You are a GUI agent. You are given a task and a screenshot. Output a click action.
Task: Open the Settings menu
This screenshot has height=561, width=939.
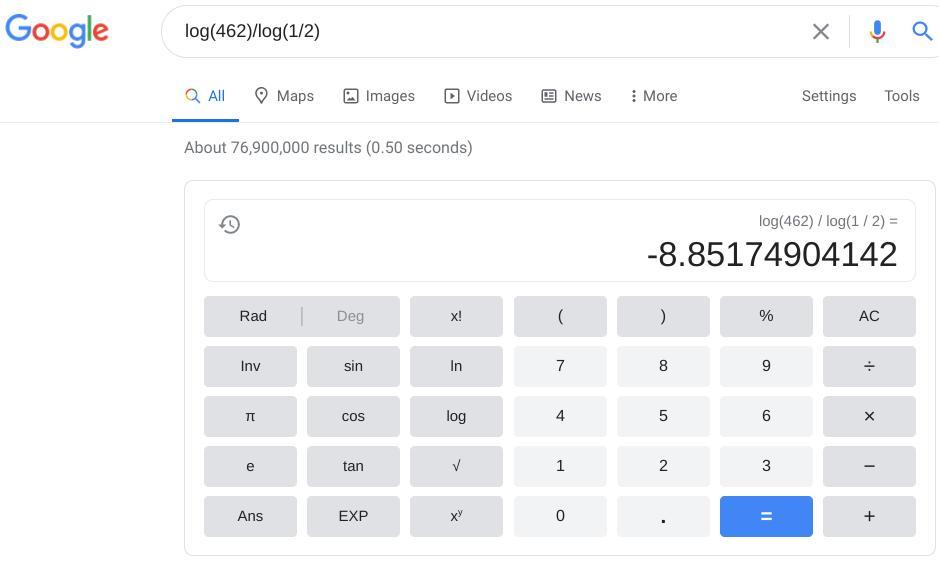[828, 96]
